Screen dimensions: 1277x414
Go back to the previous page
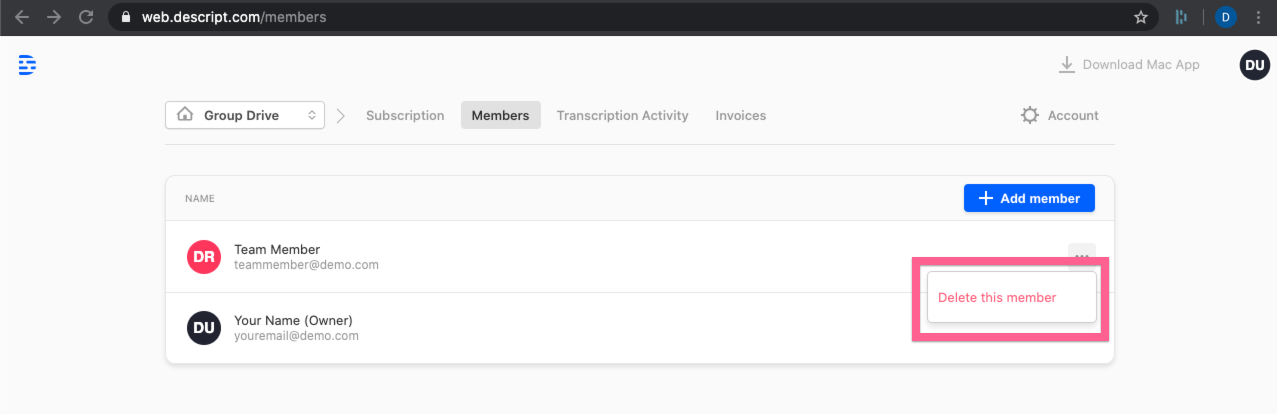point(22,17)
